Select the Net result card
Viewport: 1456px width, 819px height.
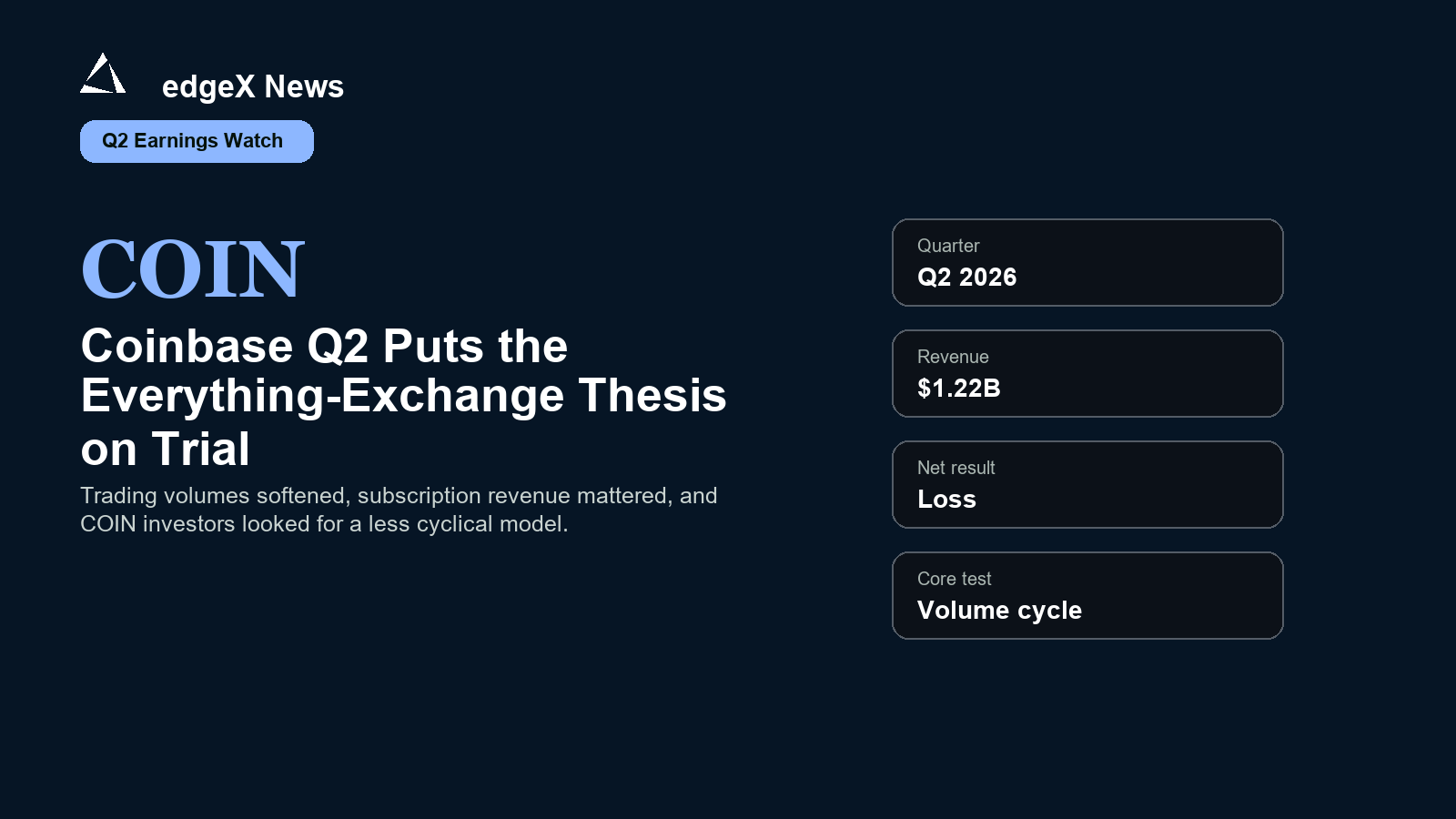1087,484
